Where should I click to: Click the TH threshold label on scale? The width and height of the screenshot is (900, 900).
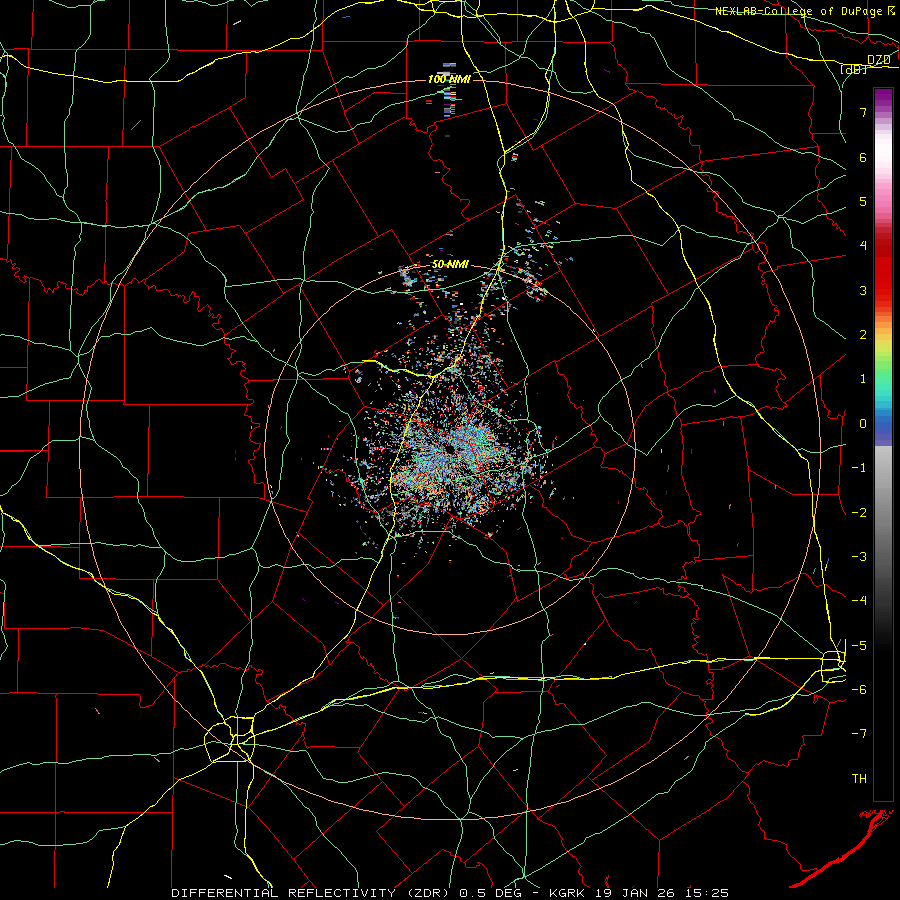tap(859, 779)
